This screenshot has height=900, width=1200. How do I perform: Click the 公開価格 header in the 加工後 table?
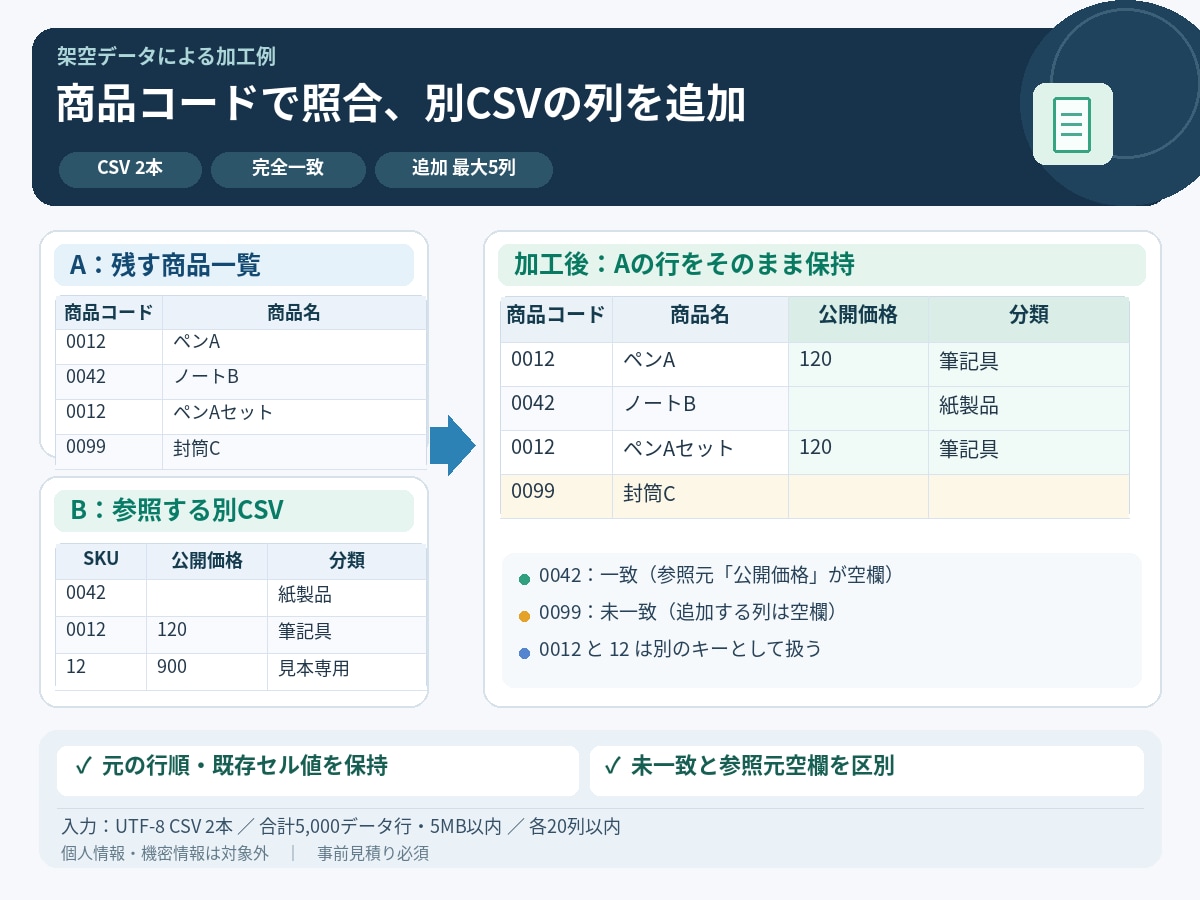(x=858, y=319)
